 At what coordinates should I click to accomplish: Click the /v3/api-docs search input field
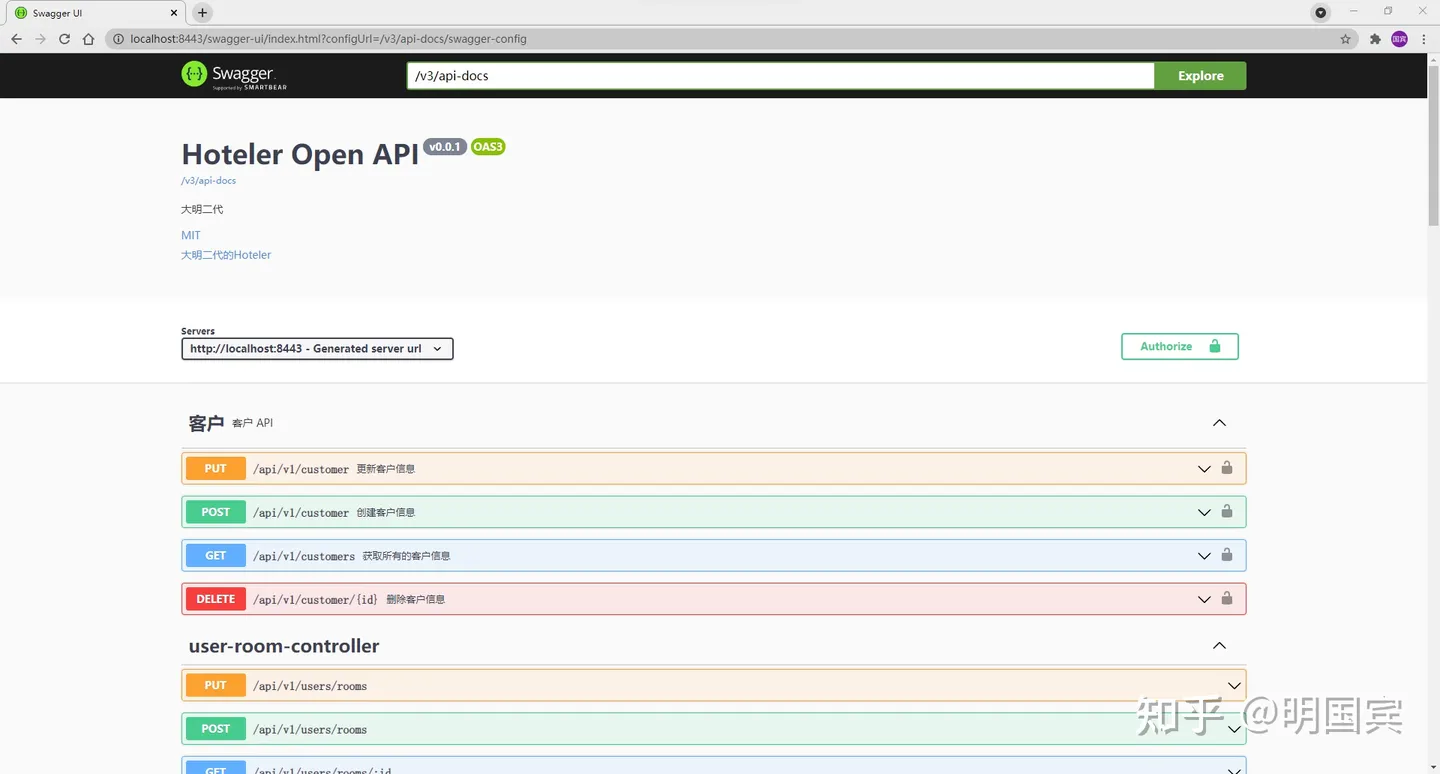[x=780, y=75]
